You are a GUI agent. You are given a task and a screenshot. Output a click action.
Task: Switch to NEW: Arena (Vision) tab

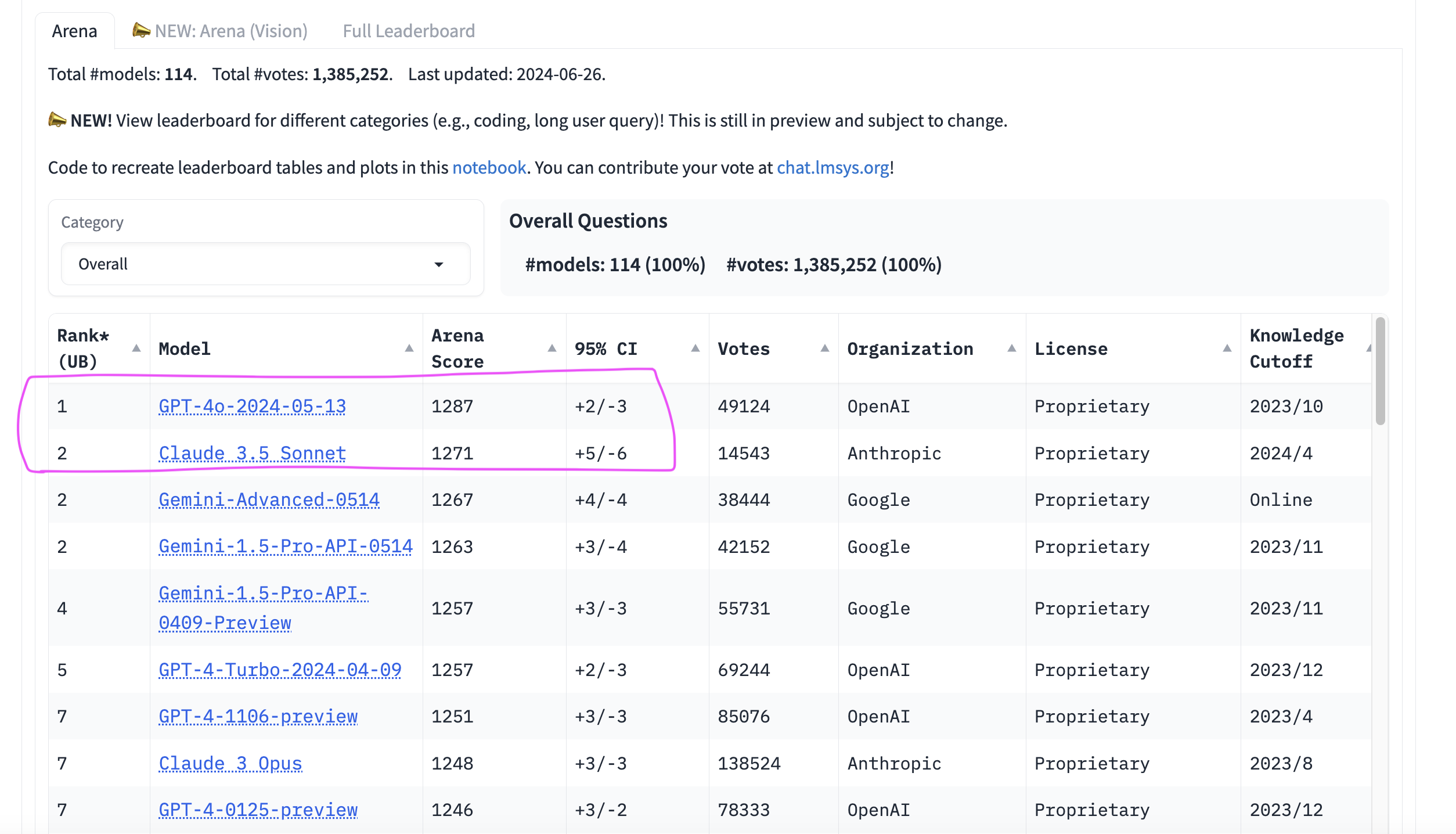pos(220,31)
